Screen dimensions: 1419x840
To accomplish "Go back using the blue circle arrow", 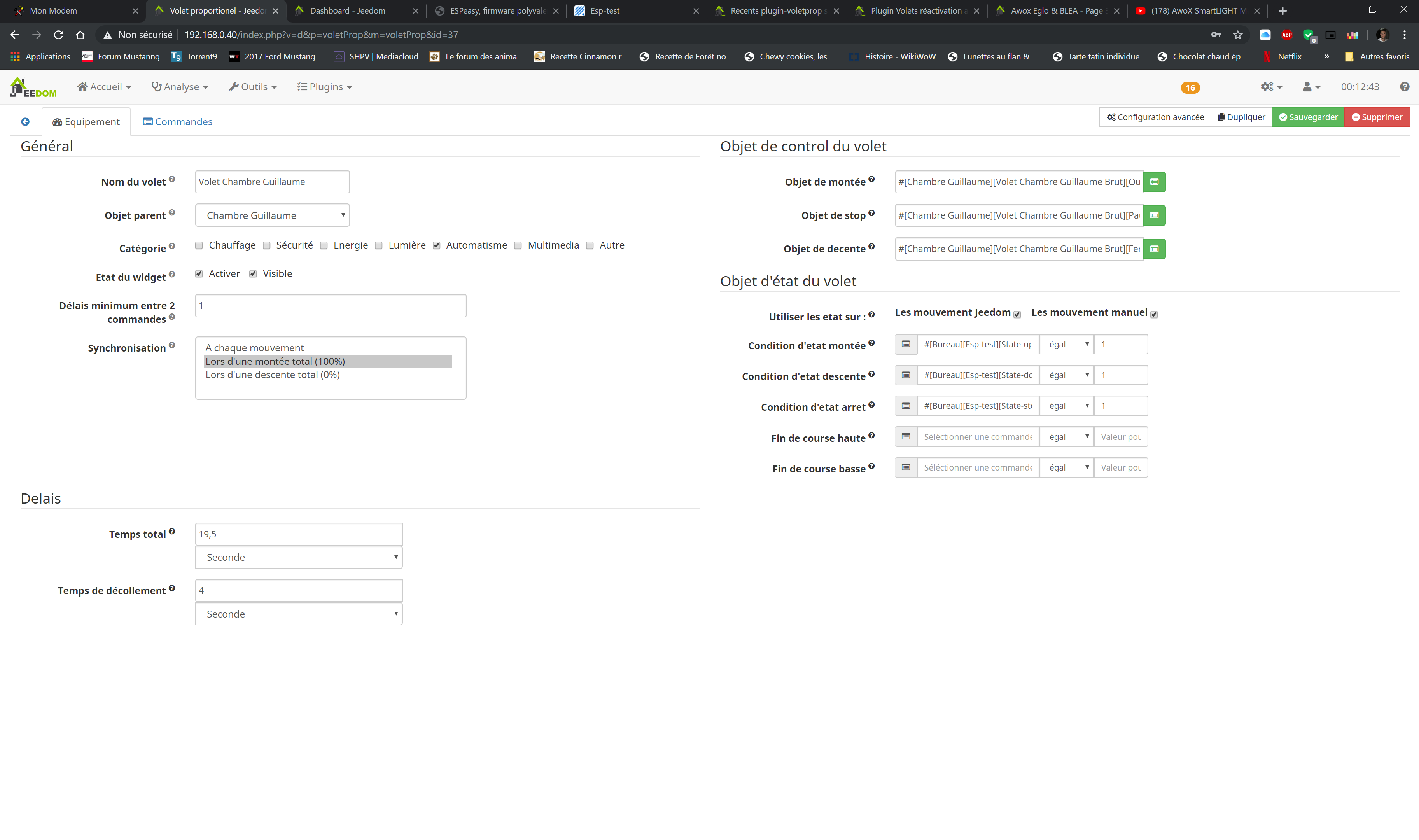I will point(25,122).
